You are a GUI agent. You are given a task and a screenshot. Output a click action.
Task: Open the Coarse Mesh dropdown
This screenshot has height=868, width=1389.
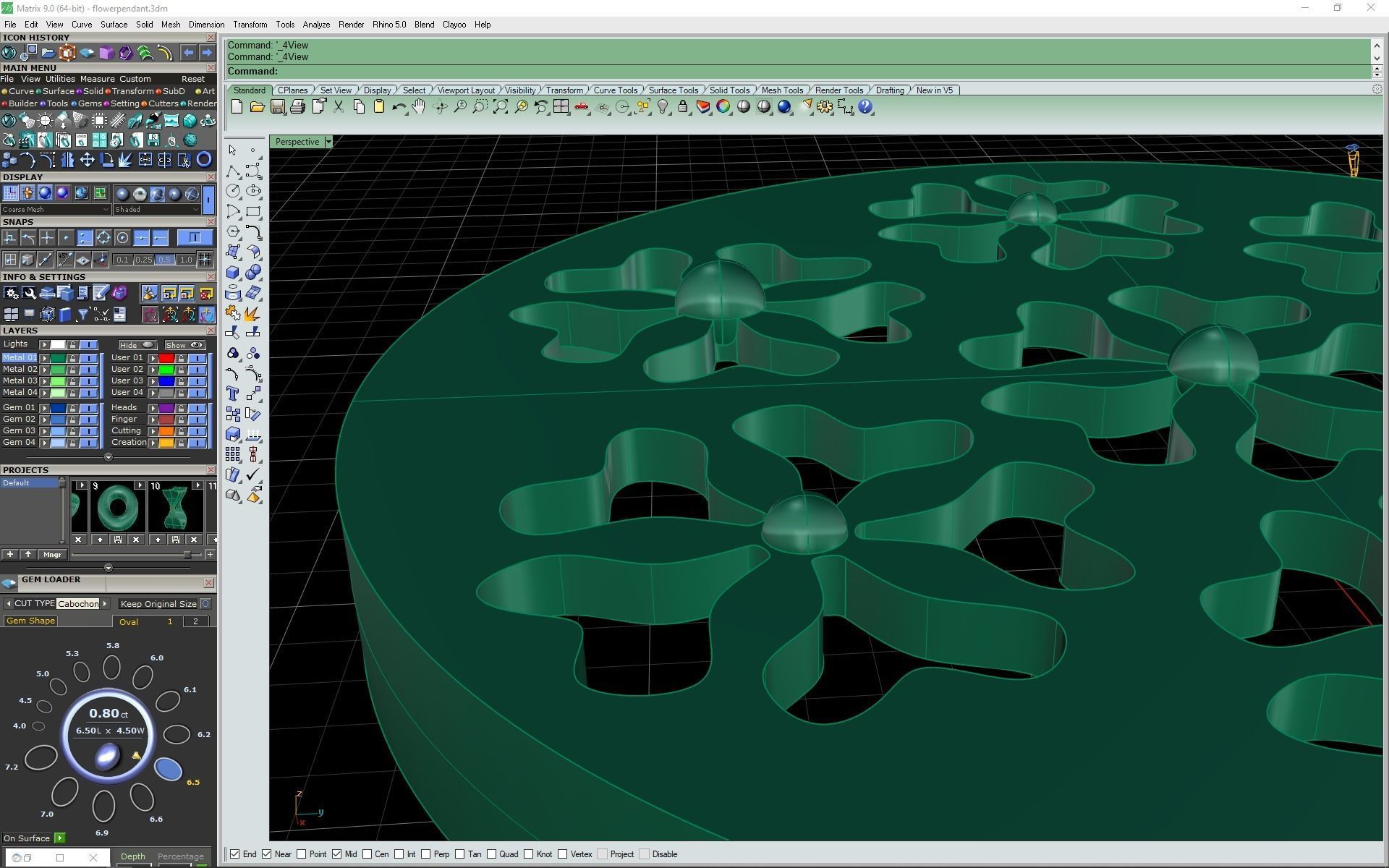tap(56, 210)
